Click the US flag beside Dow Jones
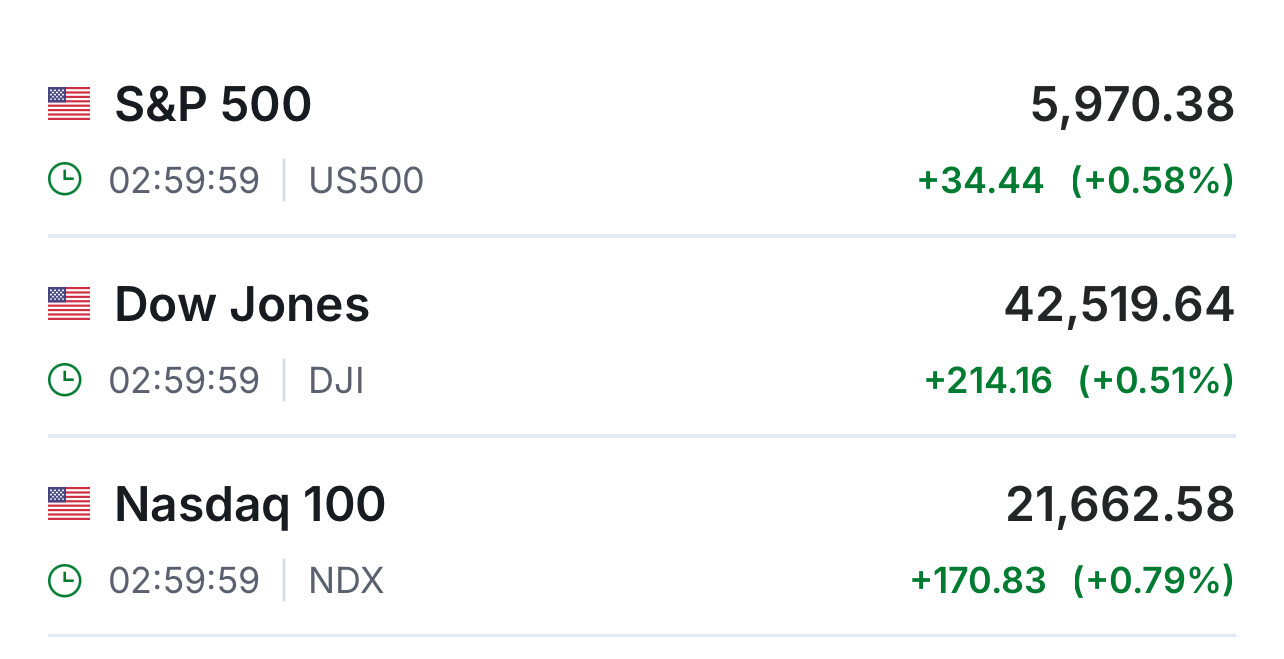 (69, 304)
